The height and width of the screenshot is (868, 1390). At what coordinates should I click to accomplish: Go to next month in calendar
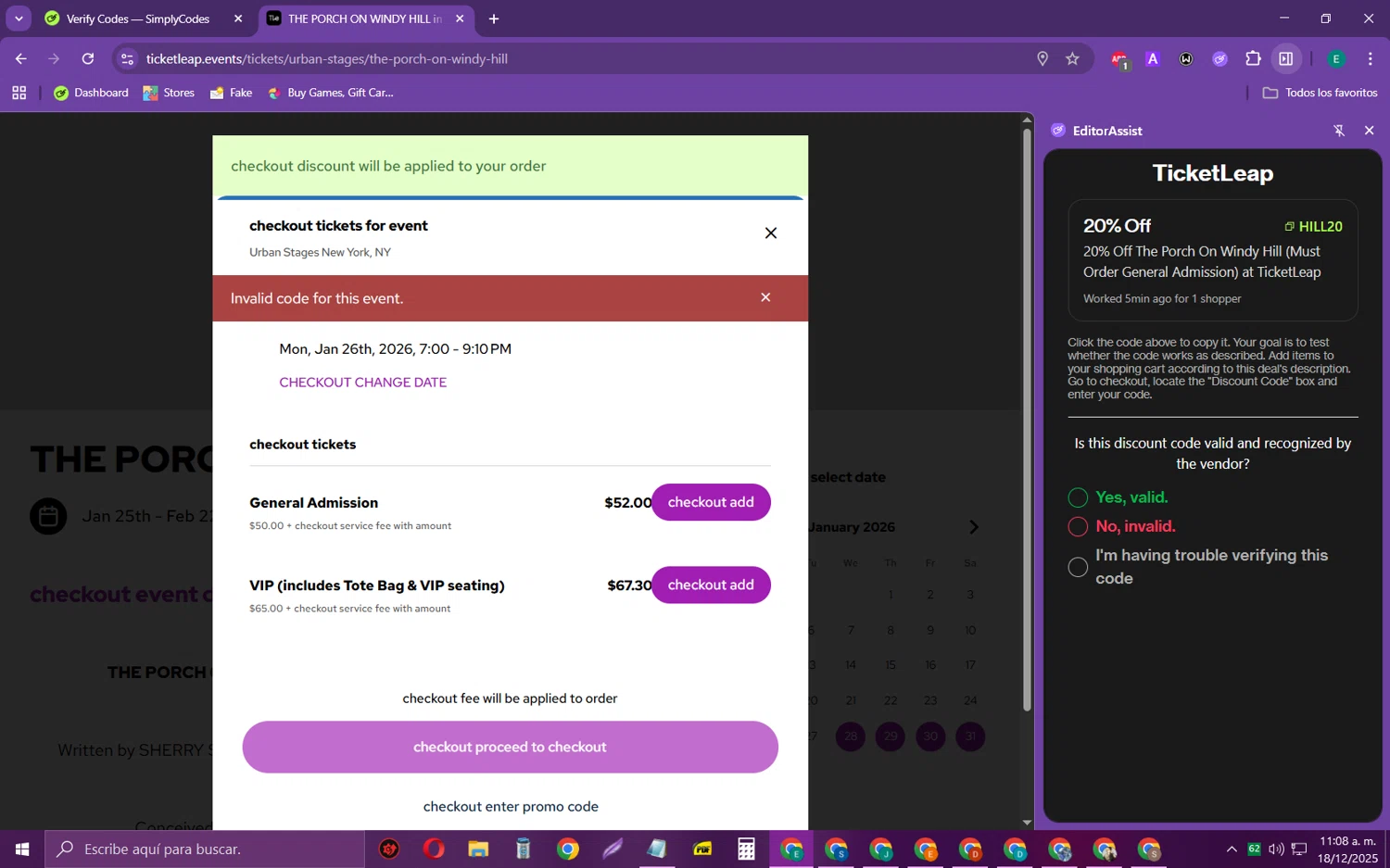tap(974, 527)
